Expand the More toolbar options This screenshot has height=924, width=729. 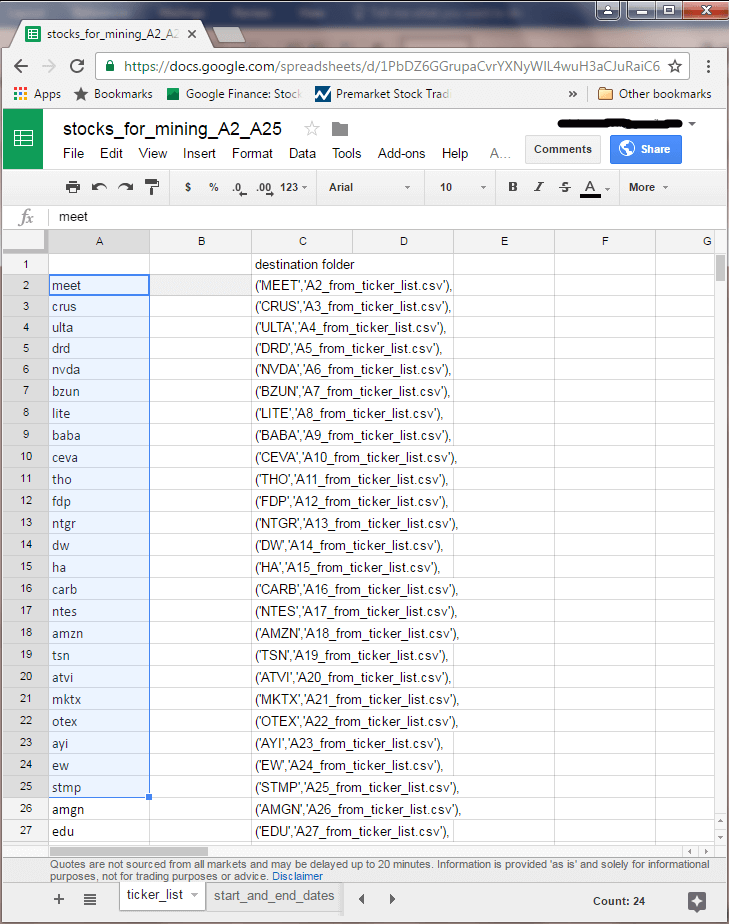(x=648, y=187)
